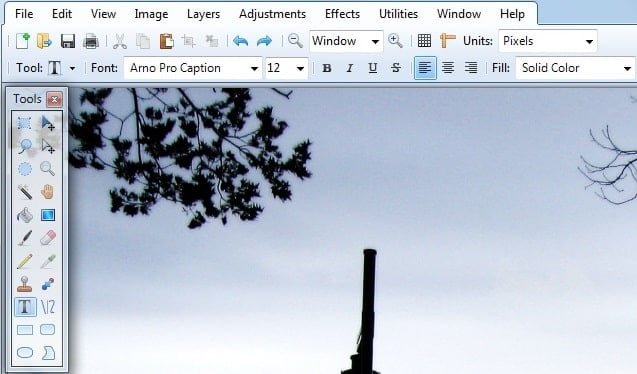Select the Move Selected Pixels tool
This screenshot has width=637, height=374.
point(48,123)
